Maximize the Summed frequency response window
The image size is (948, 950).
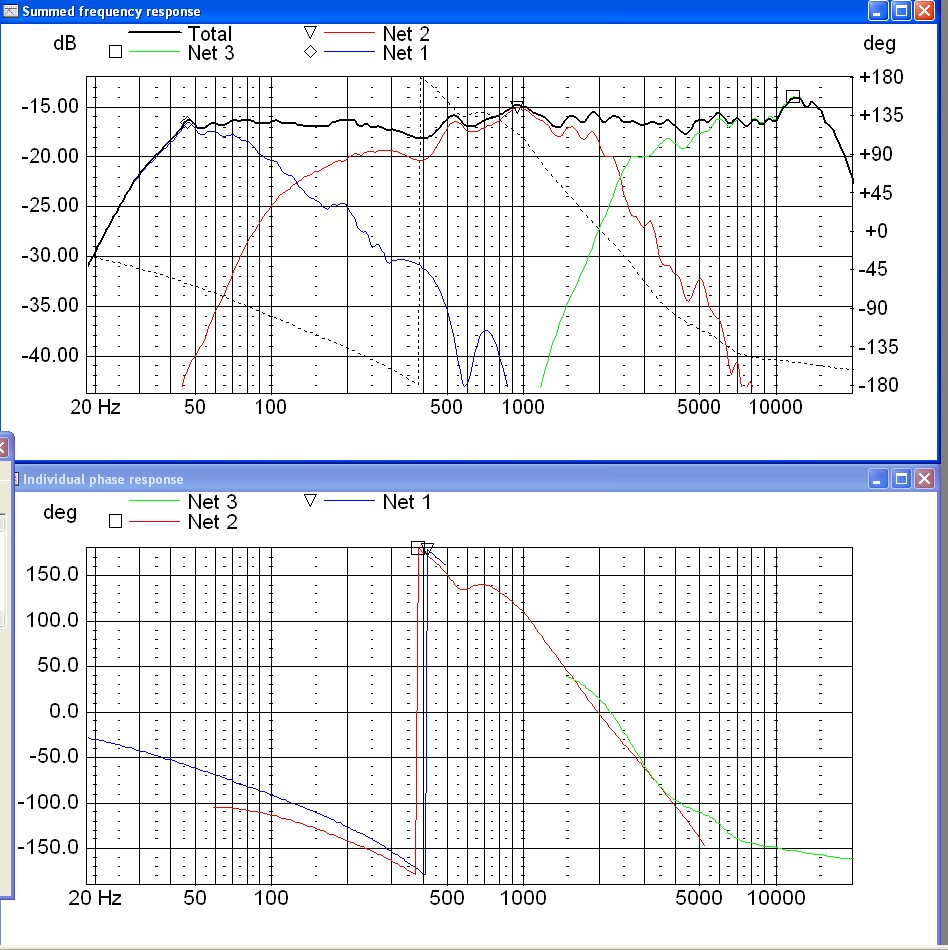click(x=901, y=11)
